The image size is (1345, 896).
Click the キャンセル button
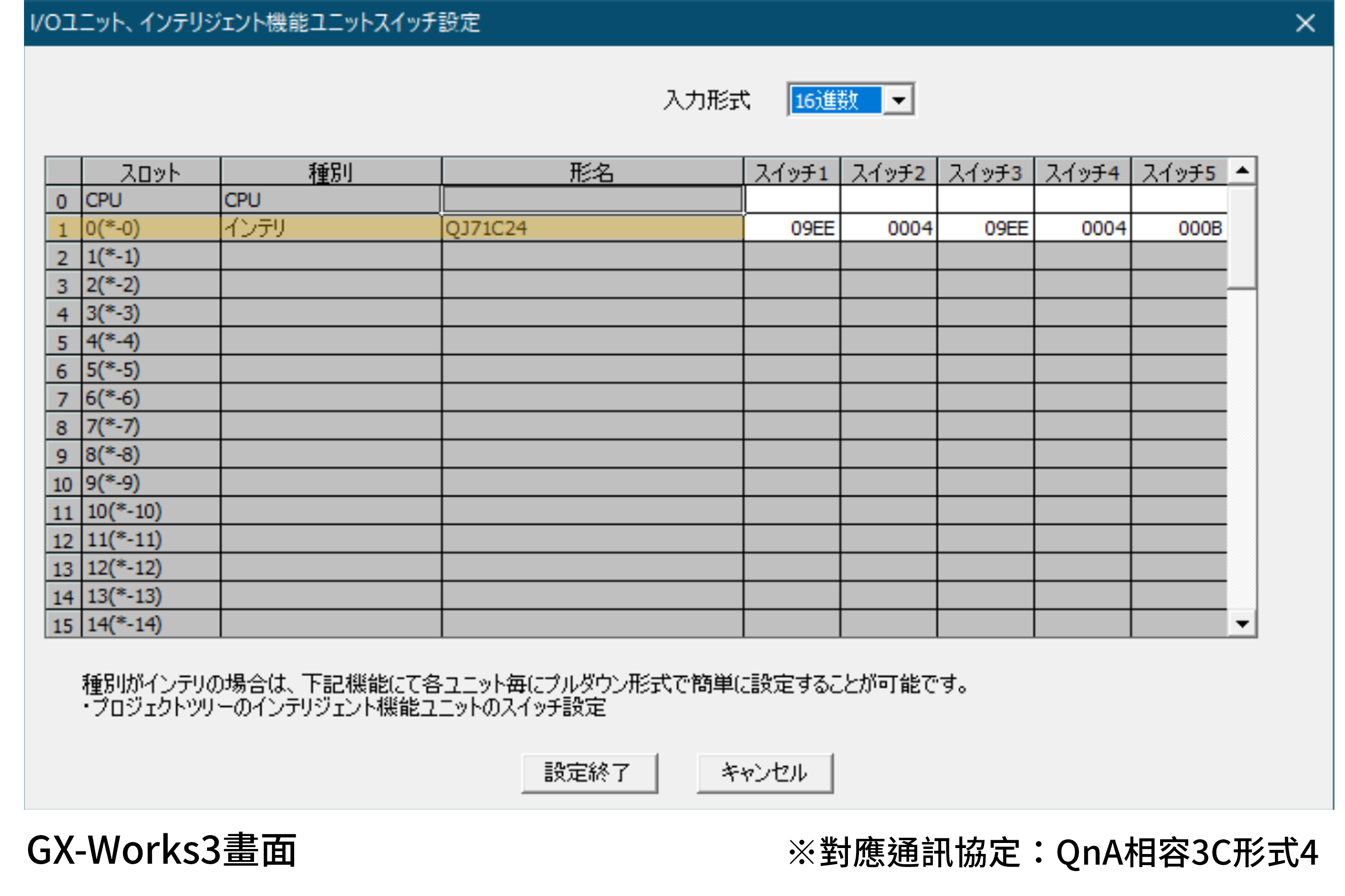click(764, 773)
